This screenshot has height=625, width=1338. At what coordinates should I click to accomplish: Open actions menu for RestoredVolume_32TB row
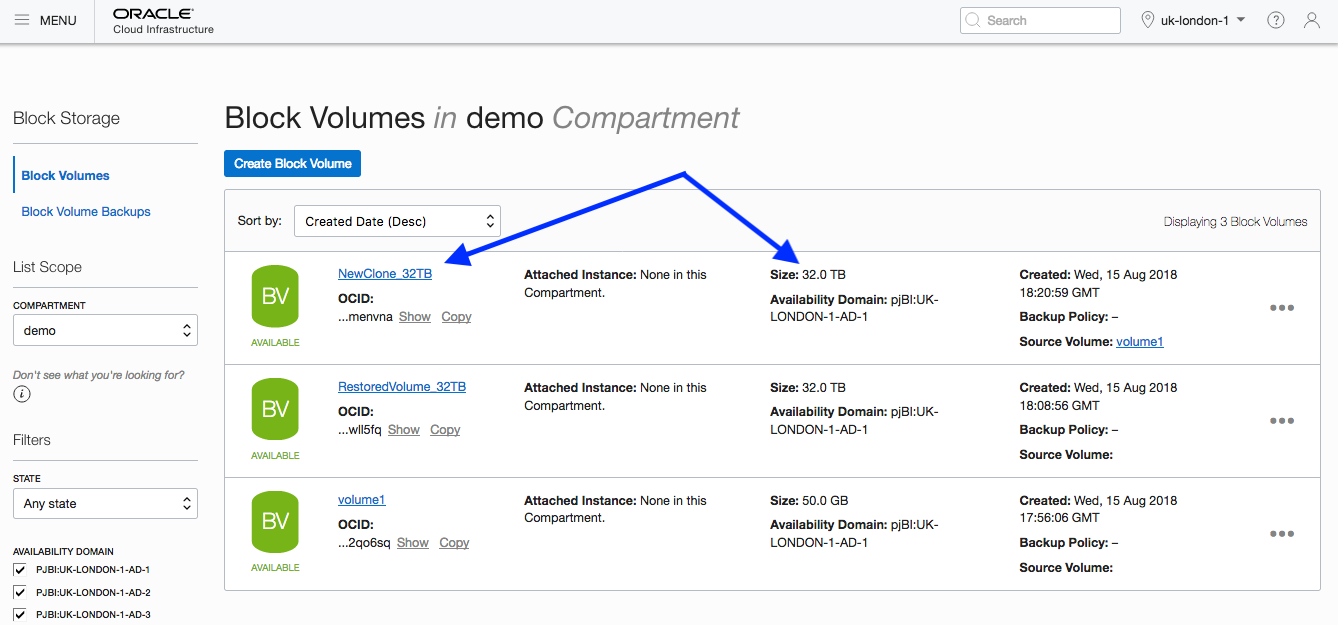[1281, 421]
